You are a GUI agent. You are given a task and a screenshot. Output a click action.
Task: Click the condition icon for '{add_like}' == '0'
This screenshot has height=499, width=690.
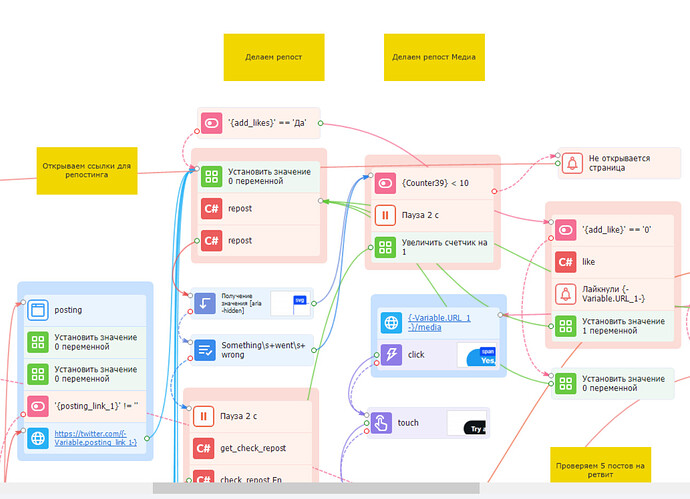[565, 230]
